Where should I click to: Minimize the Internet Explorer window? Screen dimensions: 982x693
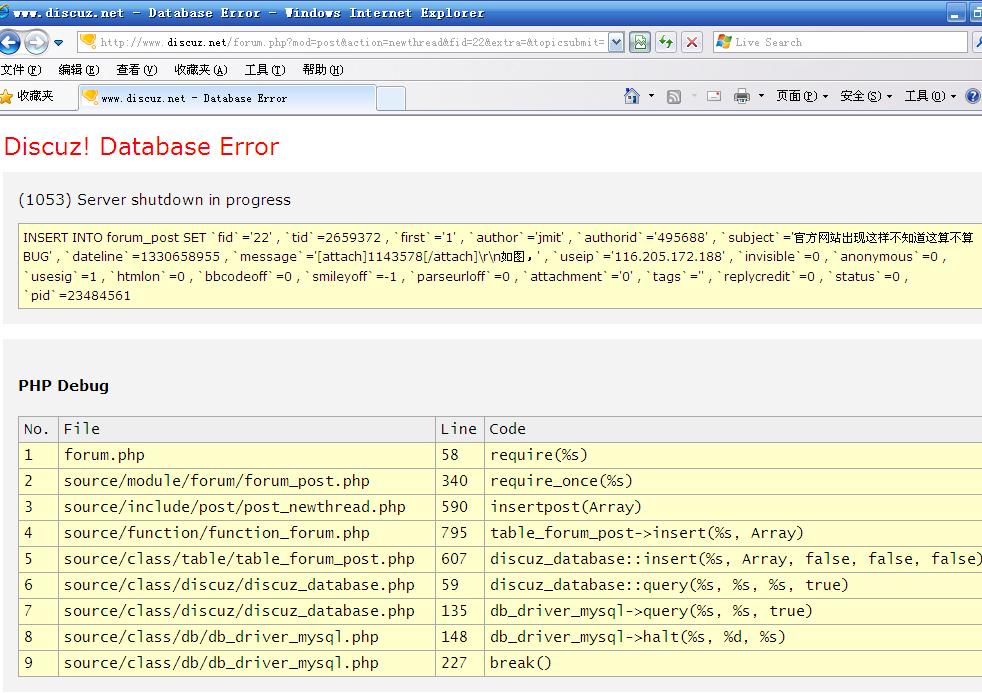pyautogui.click(x=956, y=13)
